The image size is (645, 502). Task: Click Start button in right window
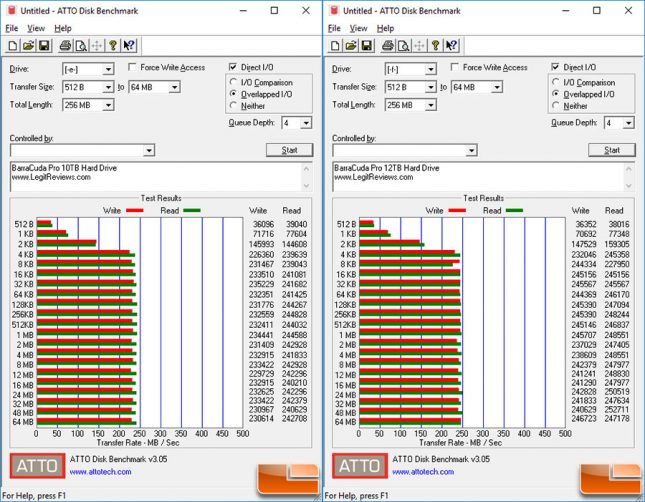(612, 150)
